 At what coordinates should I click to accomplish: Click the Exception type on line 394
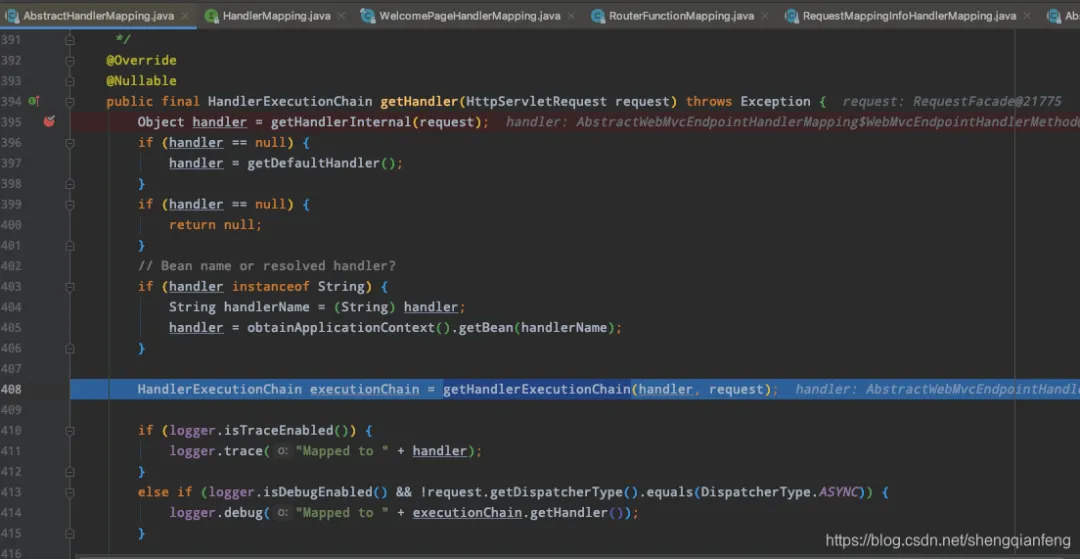[x=776, y=102]
